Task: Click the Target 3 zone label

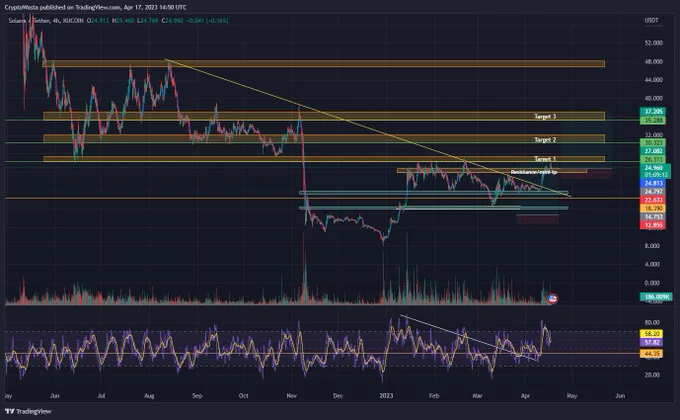Action: coord(545,116)
